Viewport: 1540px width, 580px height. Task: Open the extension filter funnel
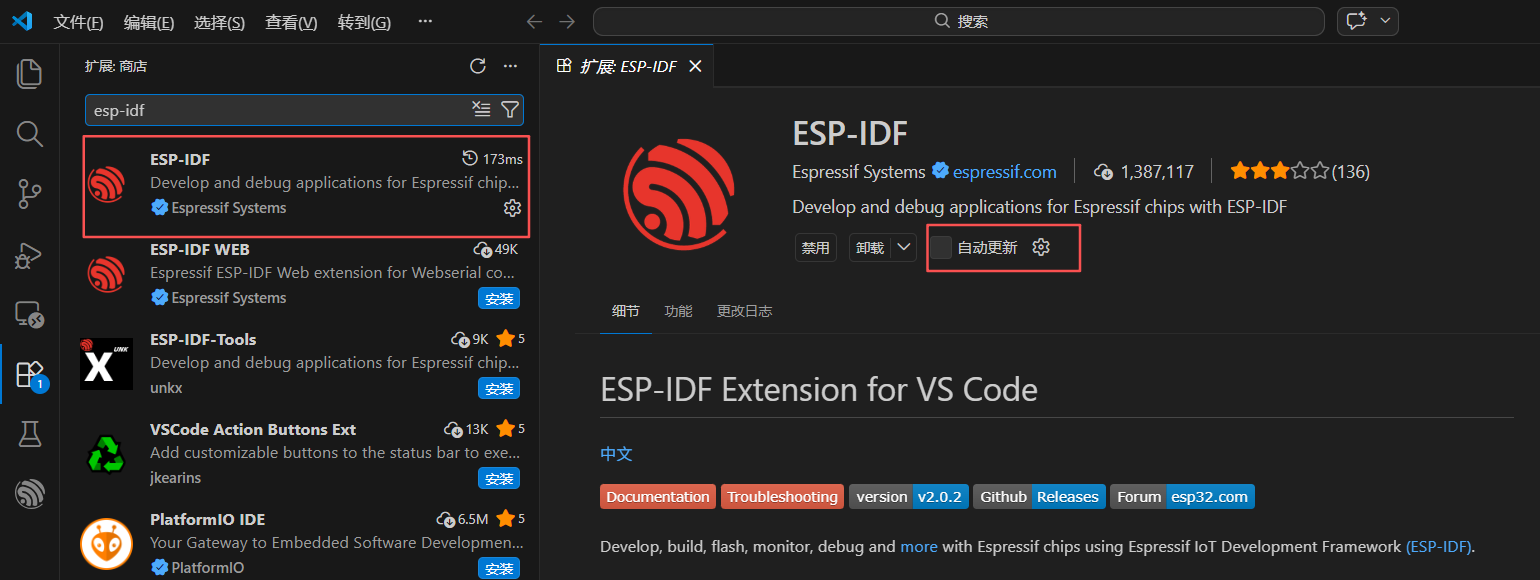click(x=509, y=110)
